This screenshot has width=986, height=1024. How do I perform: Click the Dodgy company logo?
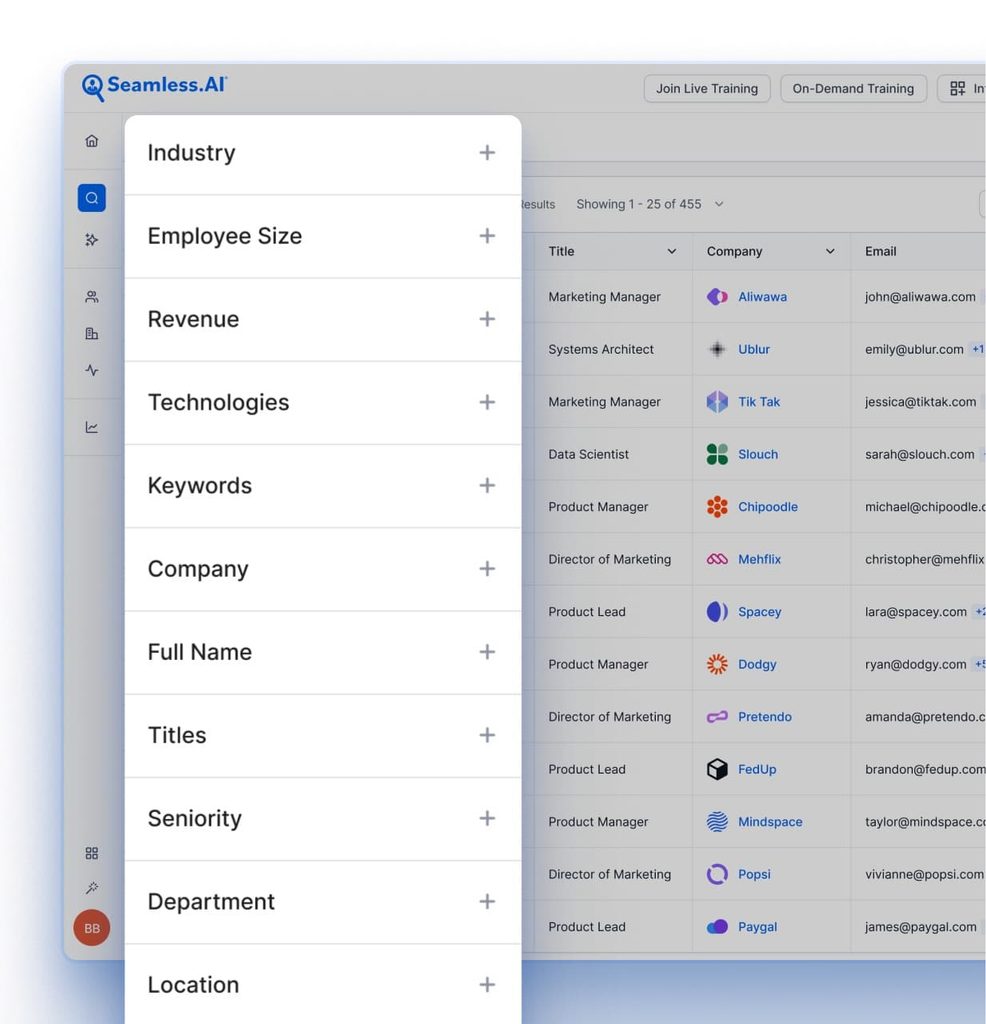(717, 664)
